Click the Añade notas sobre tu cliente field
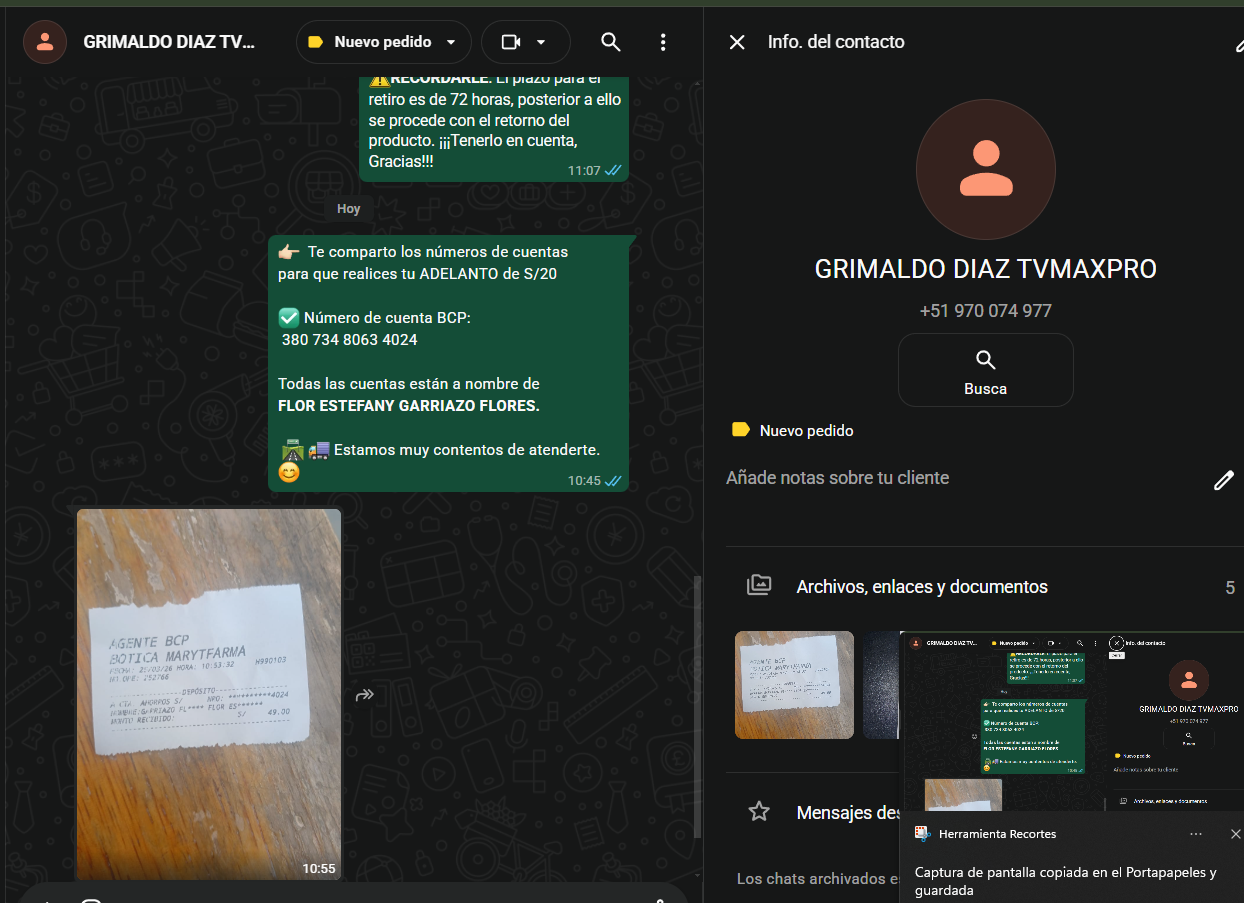This screenshot has height=903, width=1244. click(837, 478)
